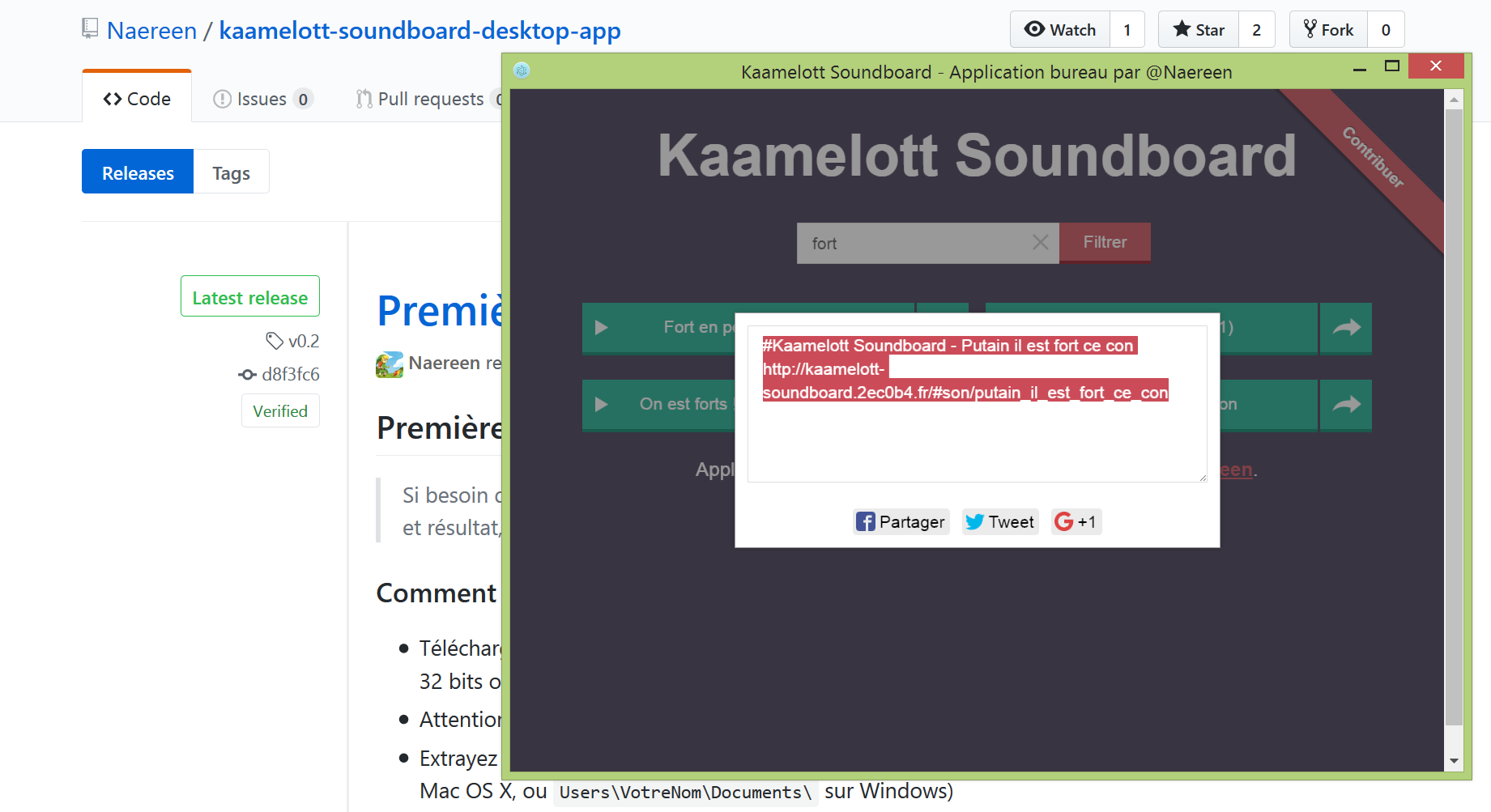Click the share arrow on the second sound row
Screen dimensions: 1491x812
point(1346,405)
